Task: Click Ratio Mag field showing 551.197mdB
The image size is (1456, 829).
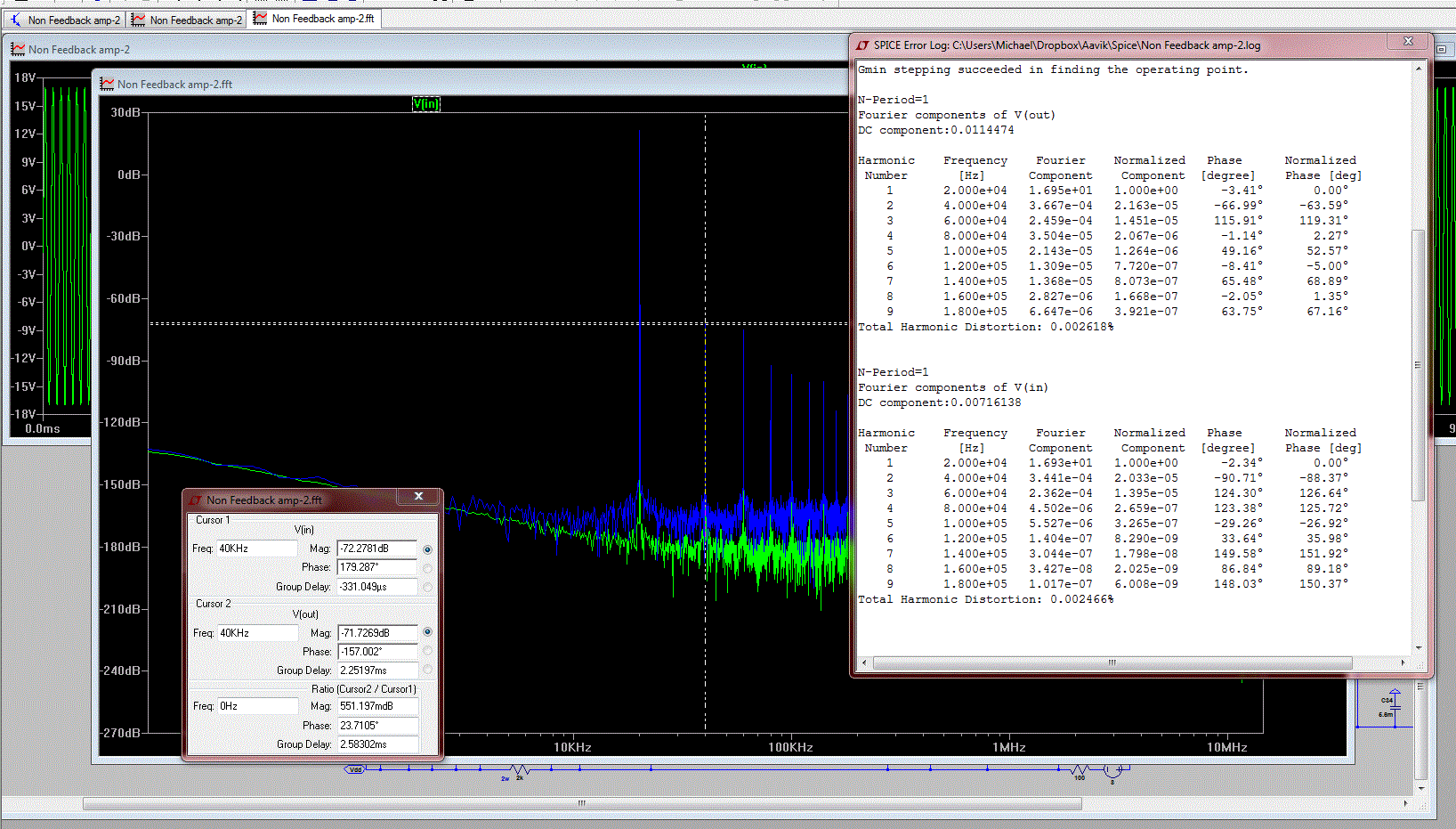Action: [377, 706]
